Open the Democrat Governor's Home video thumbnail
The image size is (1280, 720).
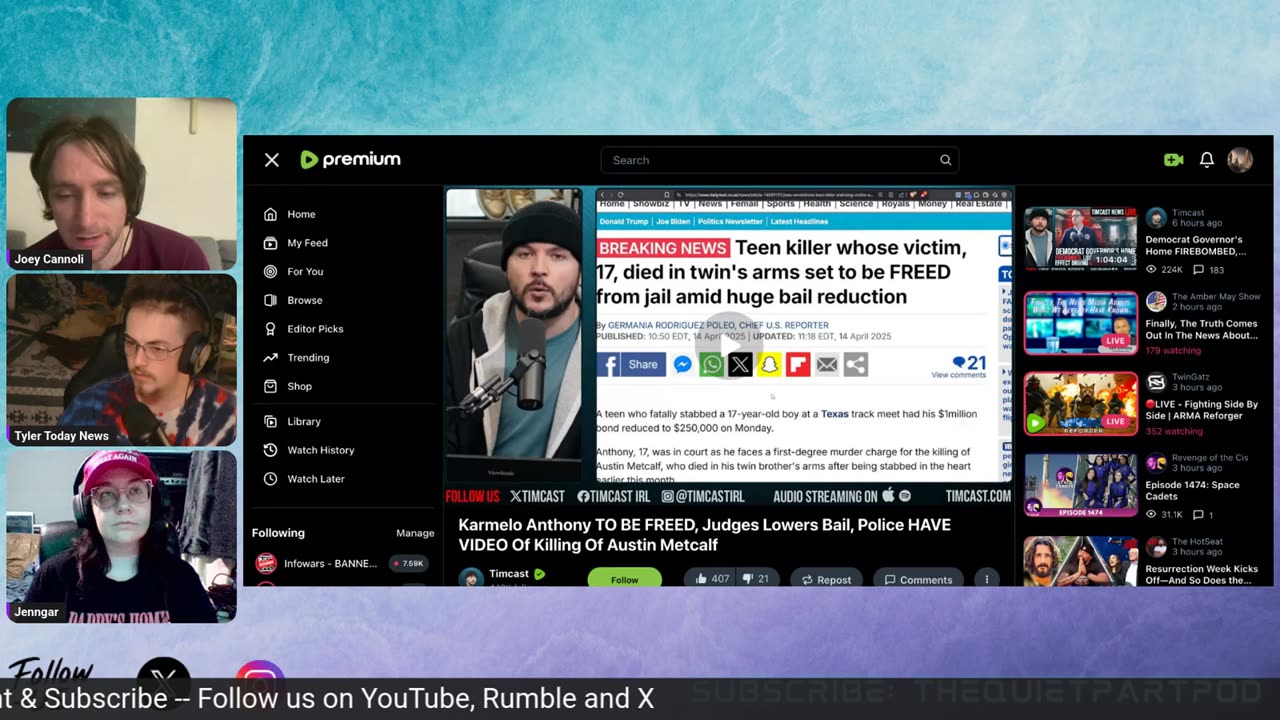[1081, 239]
